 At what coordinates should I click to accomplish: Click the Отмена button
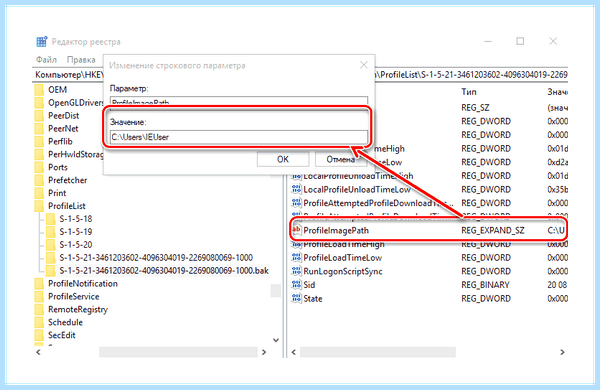coord(341,159)
